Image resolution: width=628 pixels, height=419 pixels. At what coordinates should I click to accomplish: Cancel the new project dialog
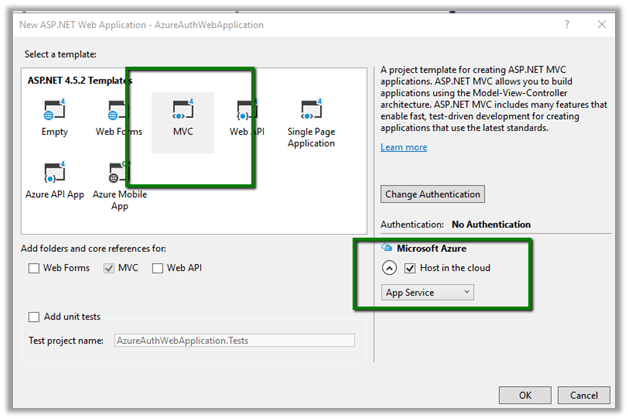coord(583,395)
